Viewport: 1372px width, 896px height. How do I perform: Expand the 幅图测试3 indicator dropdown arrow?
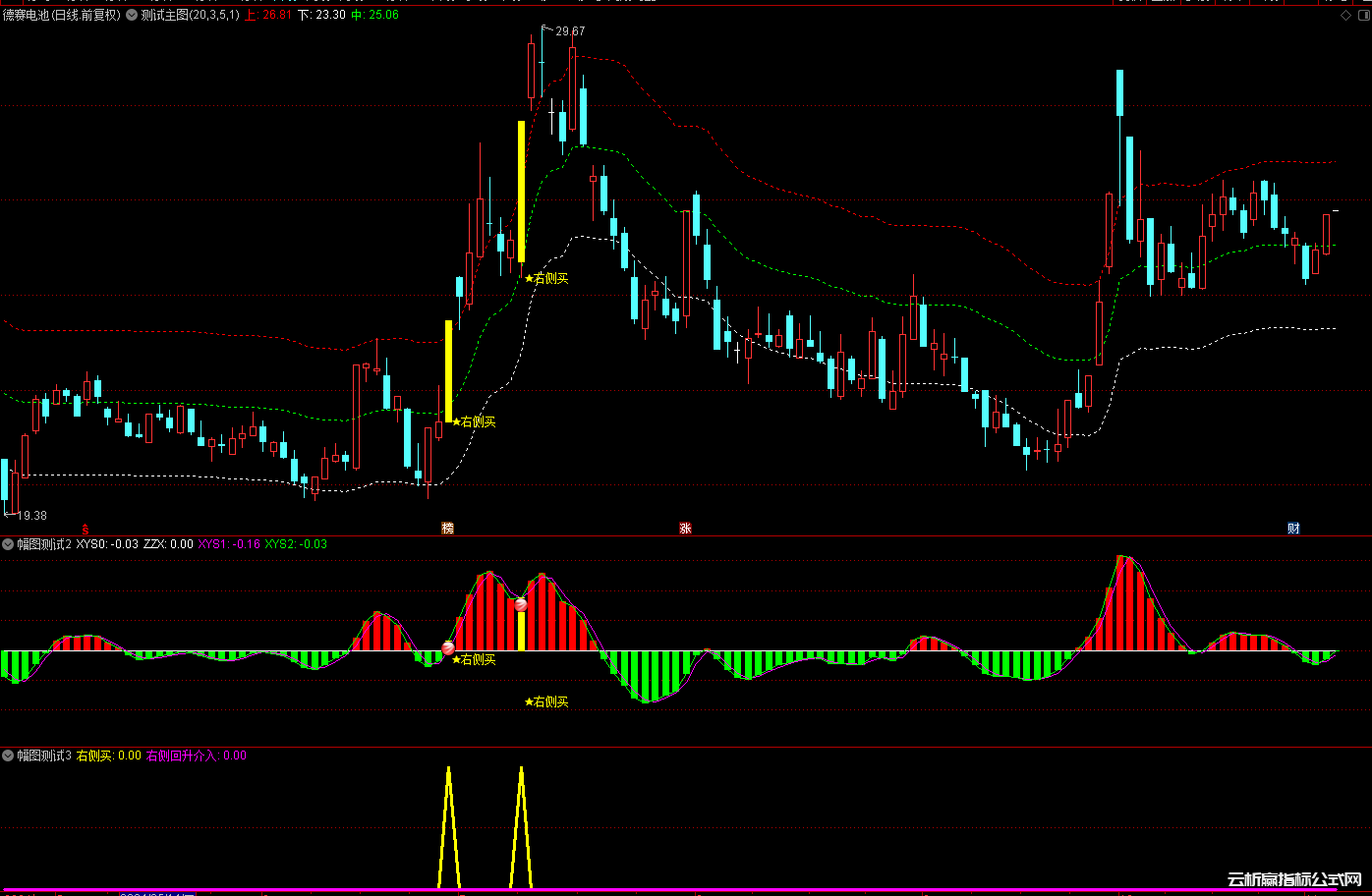pyautogui.click(x=8, y=756)
